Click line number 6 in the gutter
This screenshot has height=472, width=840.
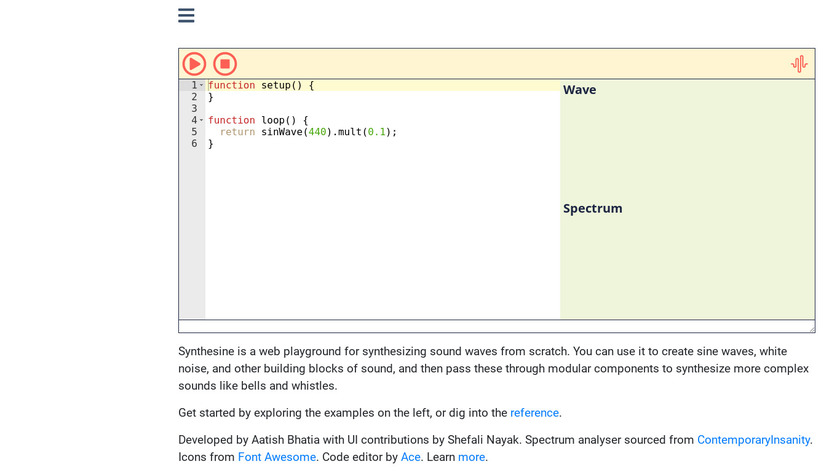click(194, 143)
